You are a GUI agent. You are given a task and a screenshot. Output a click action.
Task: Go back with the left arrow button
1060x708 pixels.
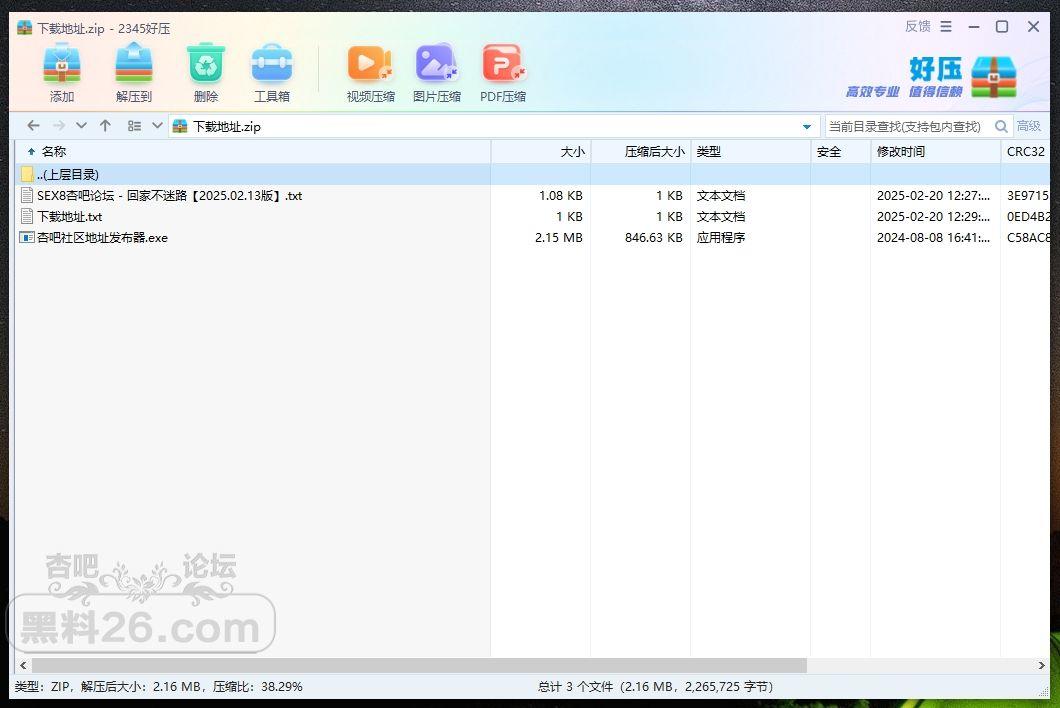coord(33,126)
